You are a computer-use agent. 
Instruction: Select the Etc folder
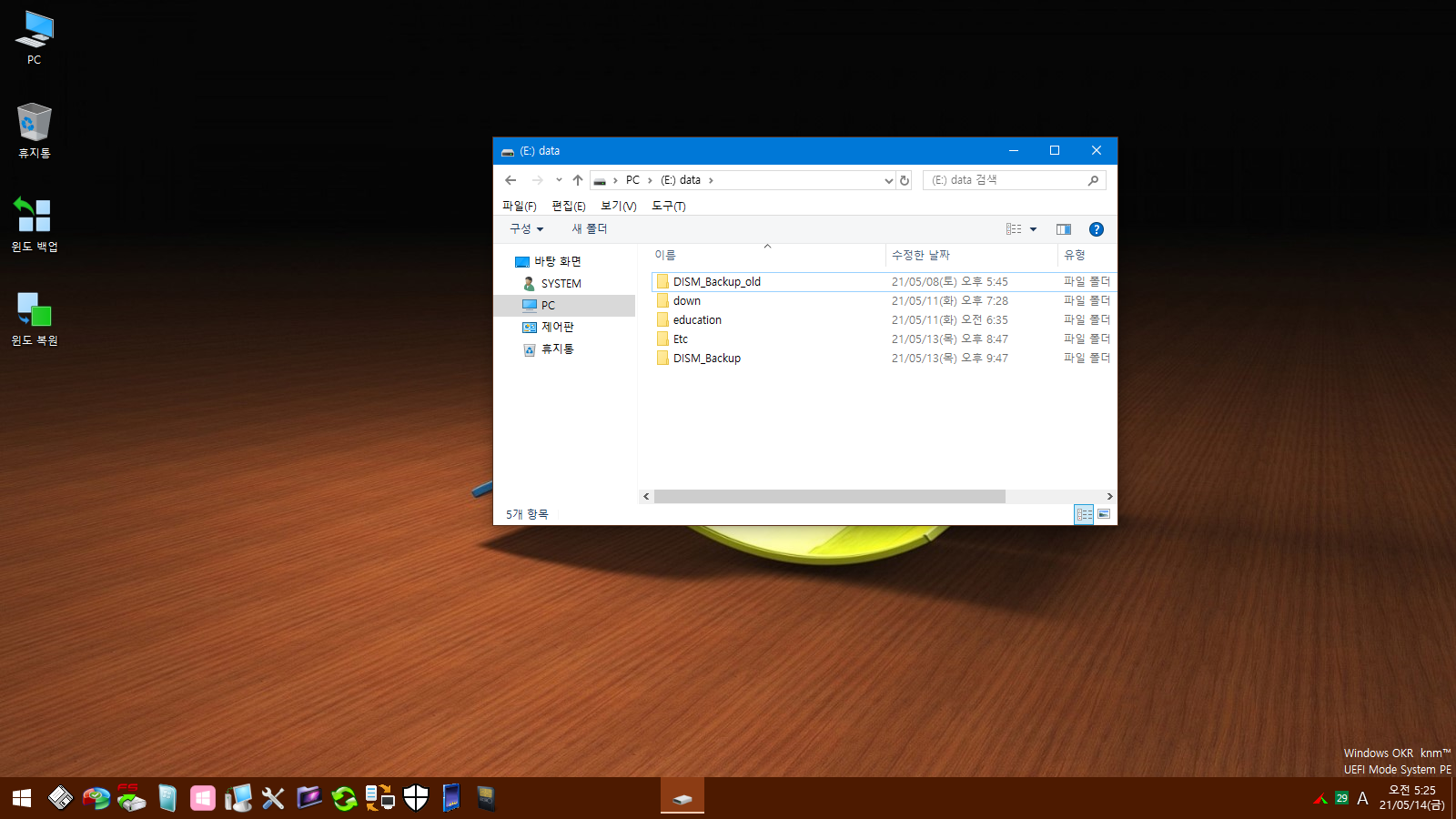884,339
